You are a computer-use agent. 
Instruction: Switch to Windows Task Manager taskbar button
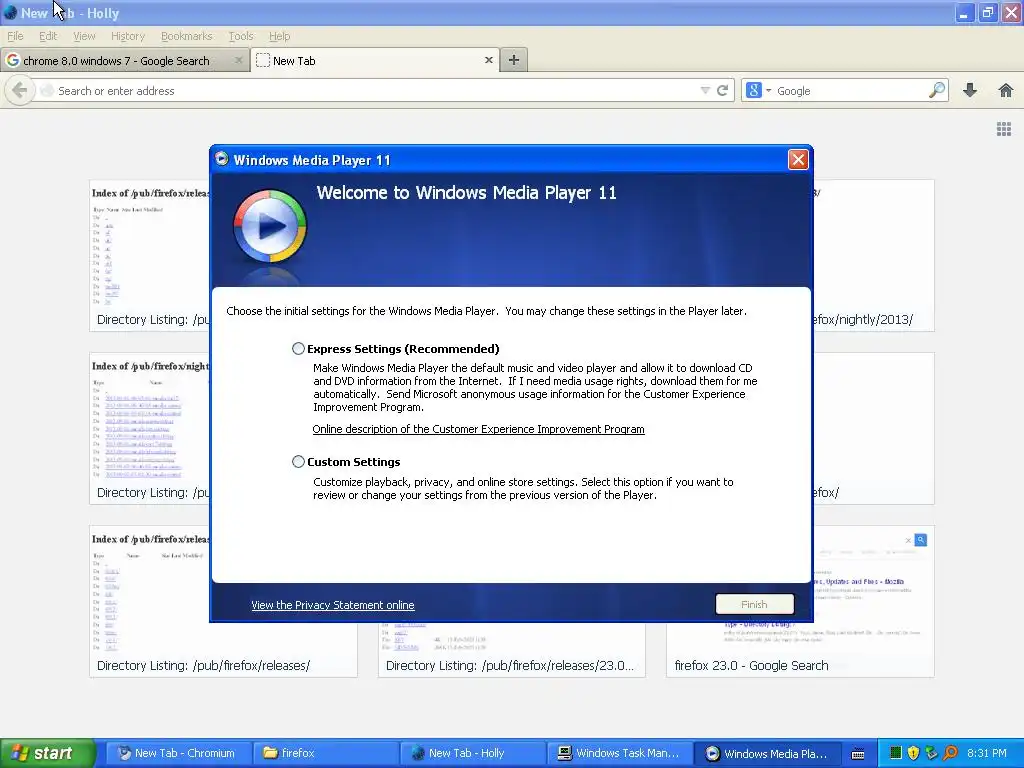[x=619, y=753]
